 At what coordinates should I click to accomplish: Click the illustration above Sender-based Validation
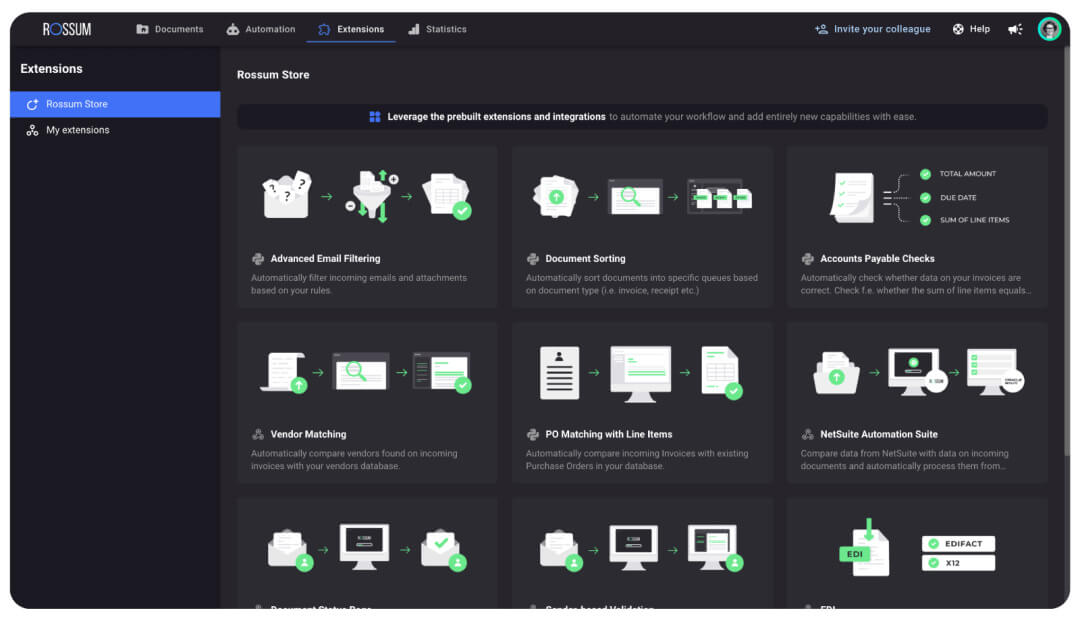click(641, 549)
